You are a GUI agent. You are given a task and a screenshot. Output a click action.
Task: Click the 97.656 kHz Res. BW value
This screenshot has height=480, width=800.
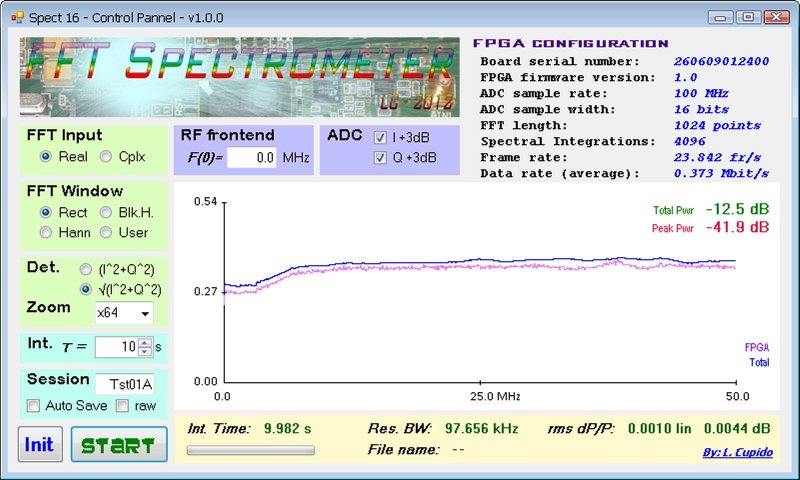(x=481, y=428)
